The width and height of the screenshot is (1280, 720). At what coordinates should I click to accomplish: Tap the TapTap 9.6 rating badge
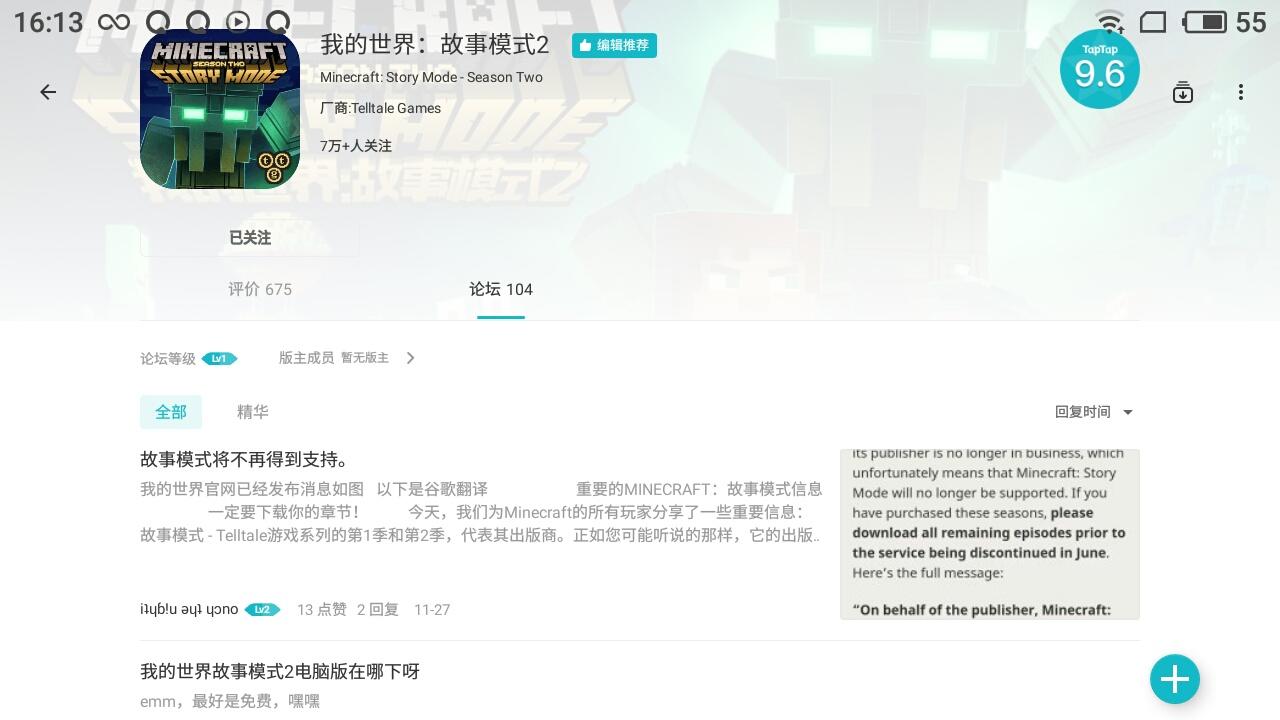[1099, 69]
